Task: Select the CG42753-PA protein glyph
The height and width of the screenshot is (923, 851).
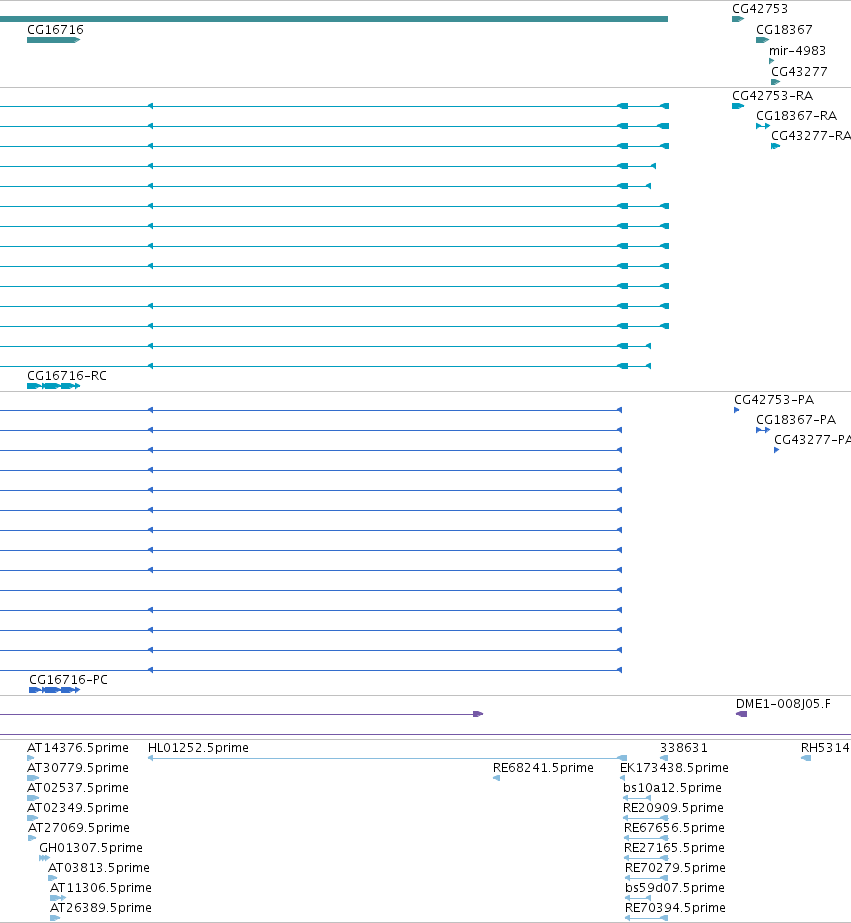Action: (x=736, y=410)
